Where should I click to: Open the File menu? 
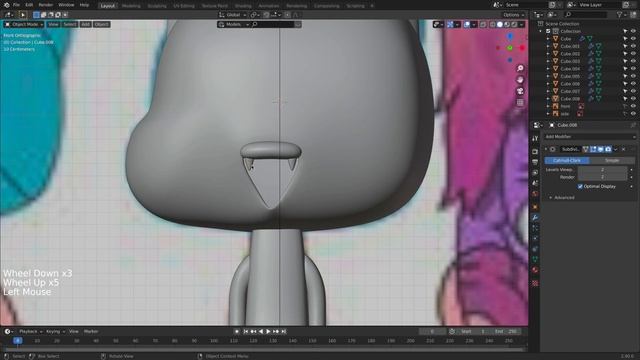click(x=16, y=5)
